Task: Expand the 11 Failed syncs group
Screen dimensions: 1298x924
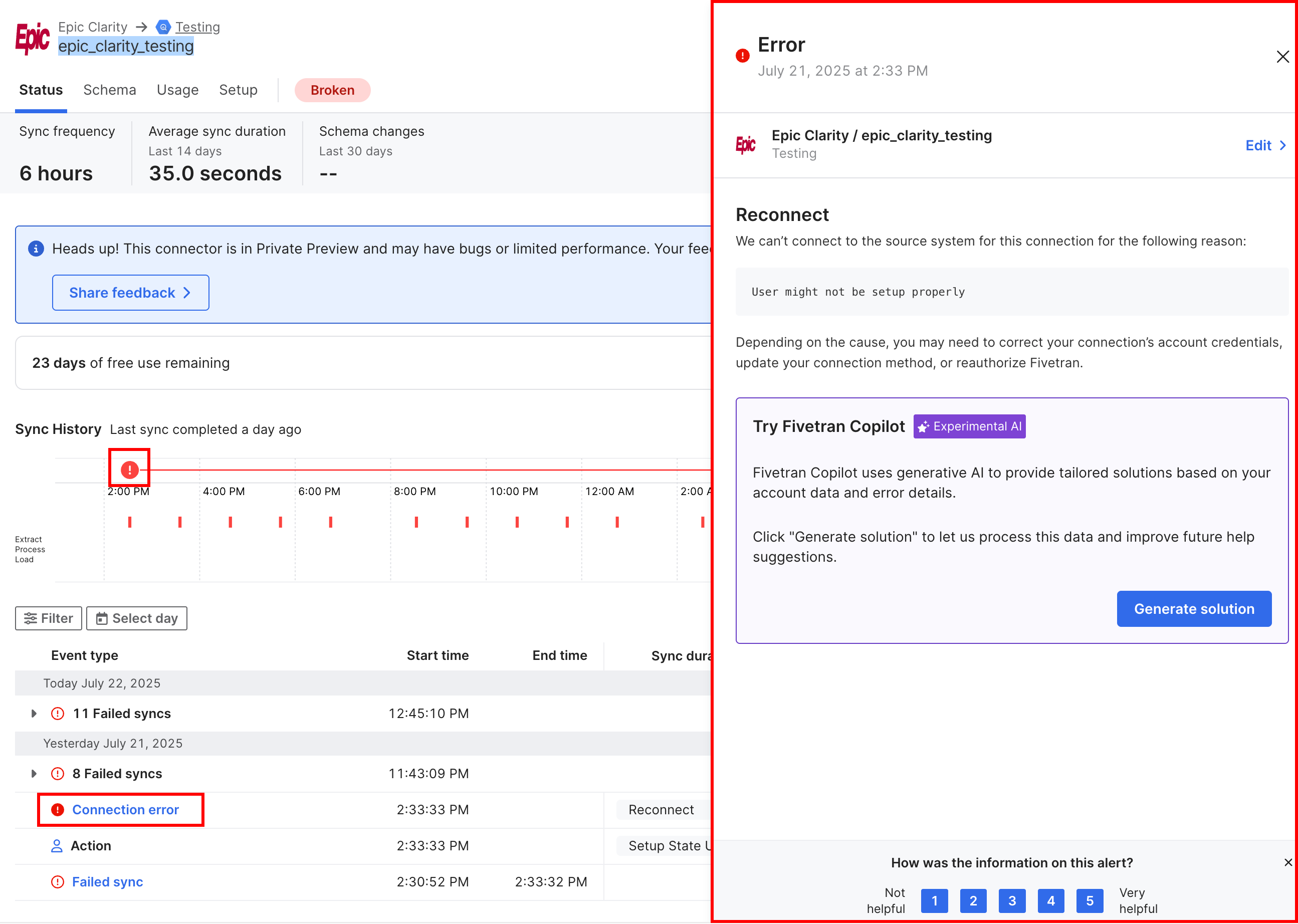Action: coord(34,714)
